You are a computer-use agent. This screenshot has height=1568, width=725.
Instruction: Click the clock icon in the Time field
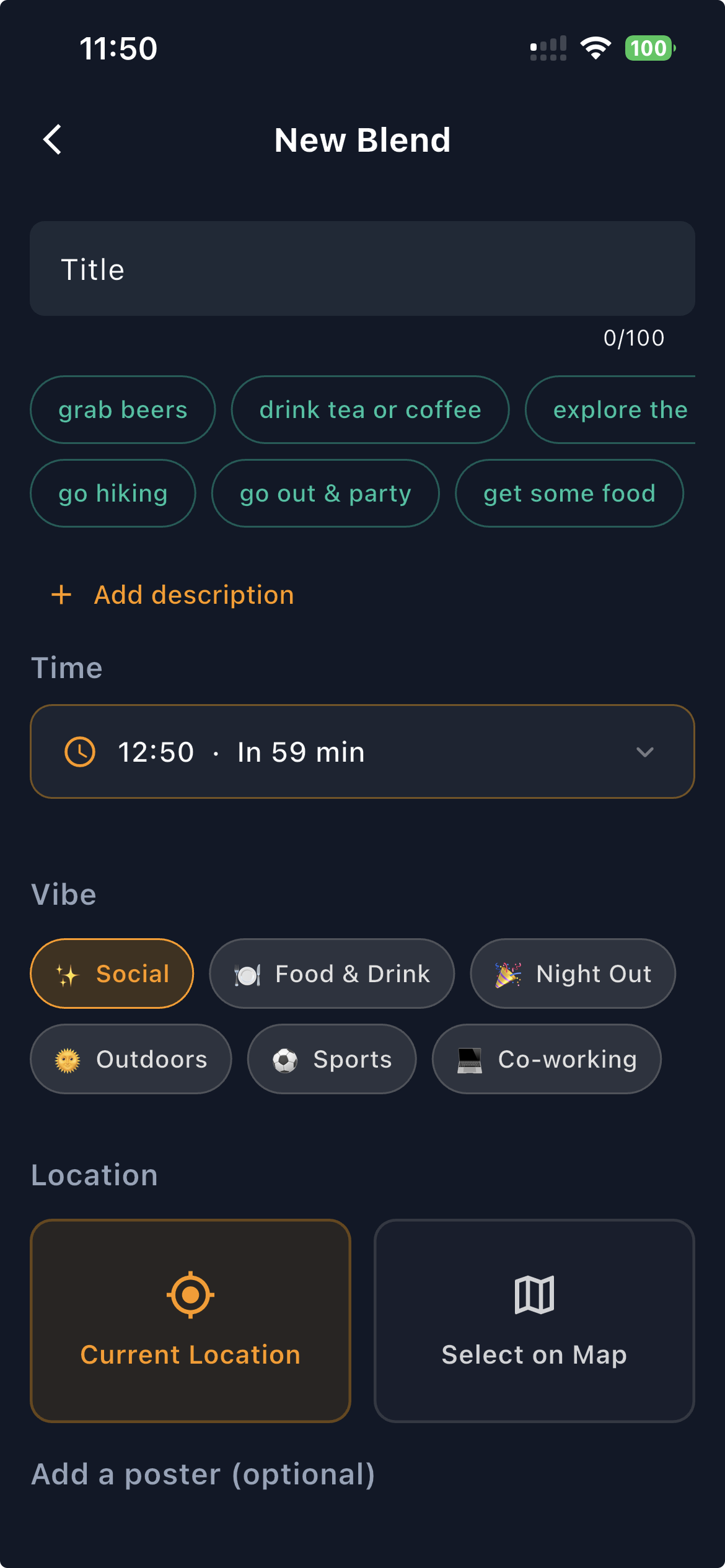[80, 752]
